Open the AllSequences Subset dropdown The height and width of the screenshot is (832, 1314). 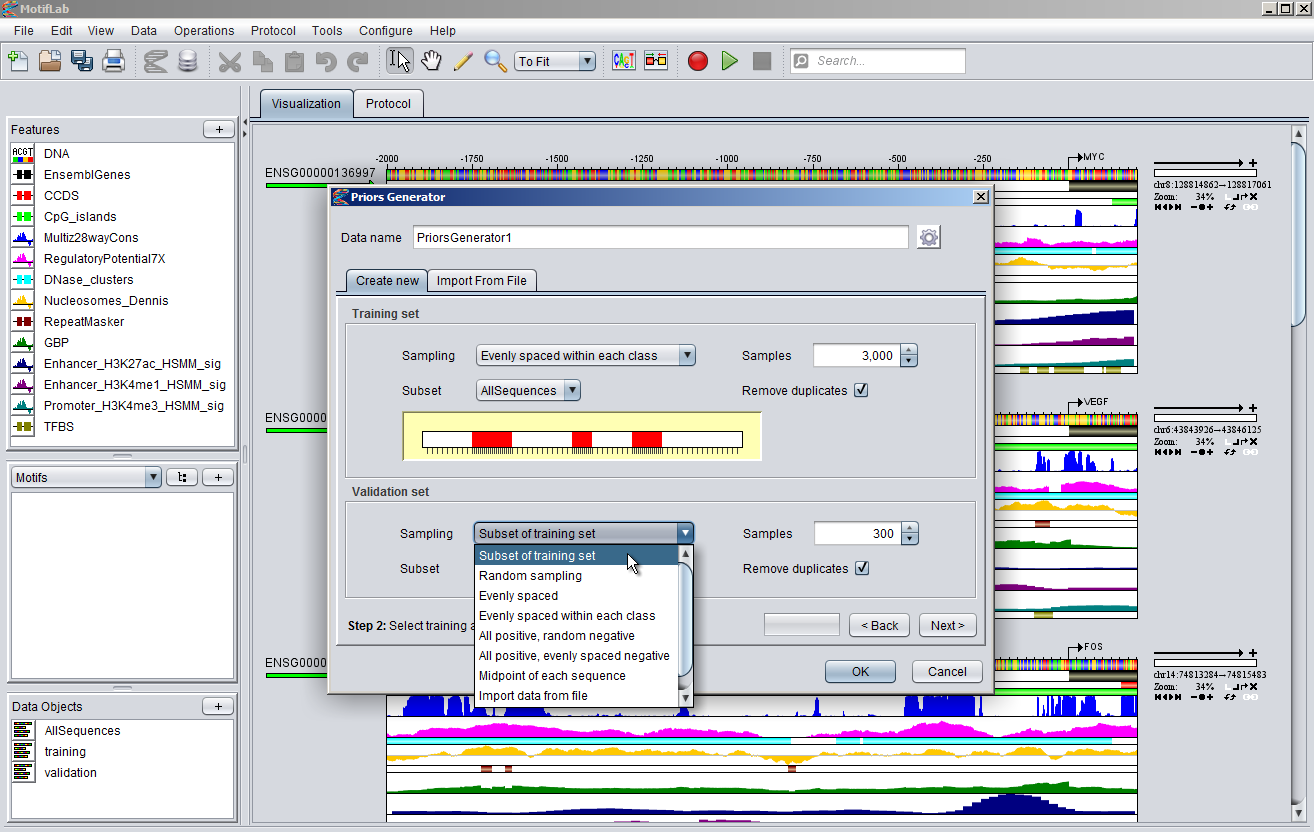(528, 390)
